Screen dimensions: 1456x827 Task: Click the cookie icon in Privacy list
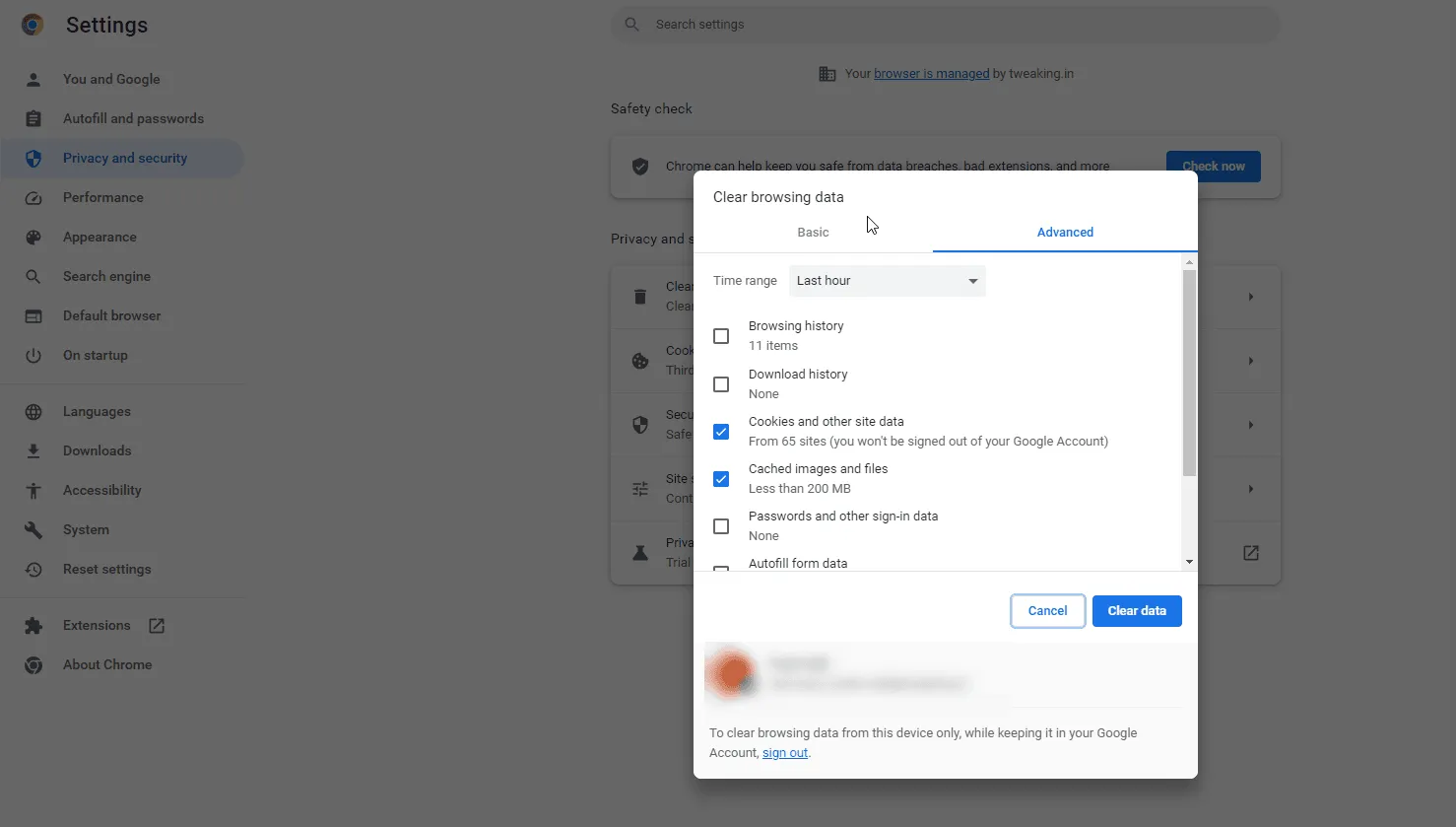pos(640,361)
